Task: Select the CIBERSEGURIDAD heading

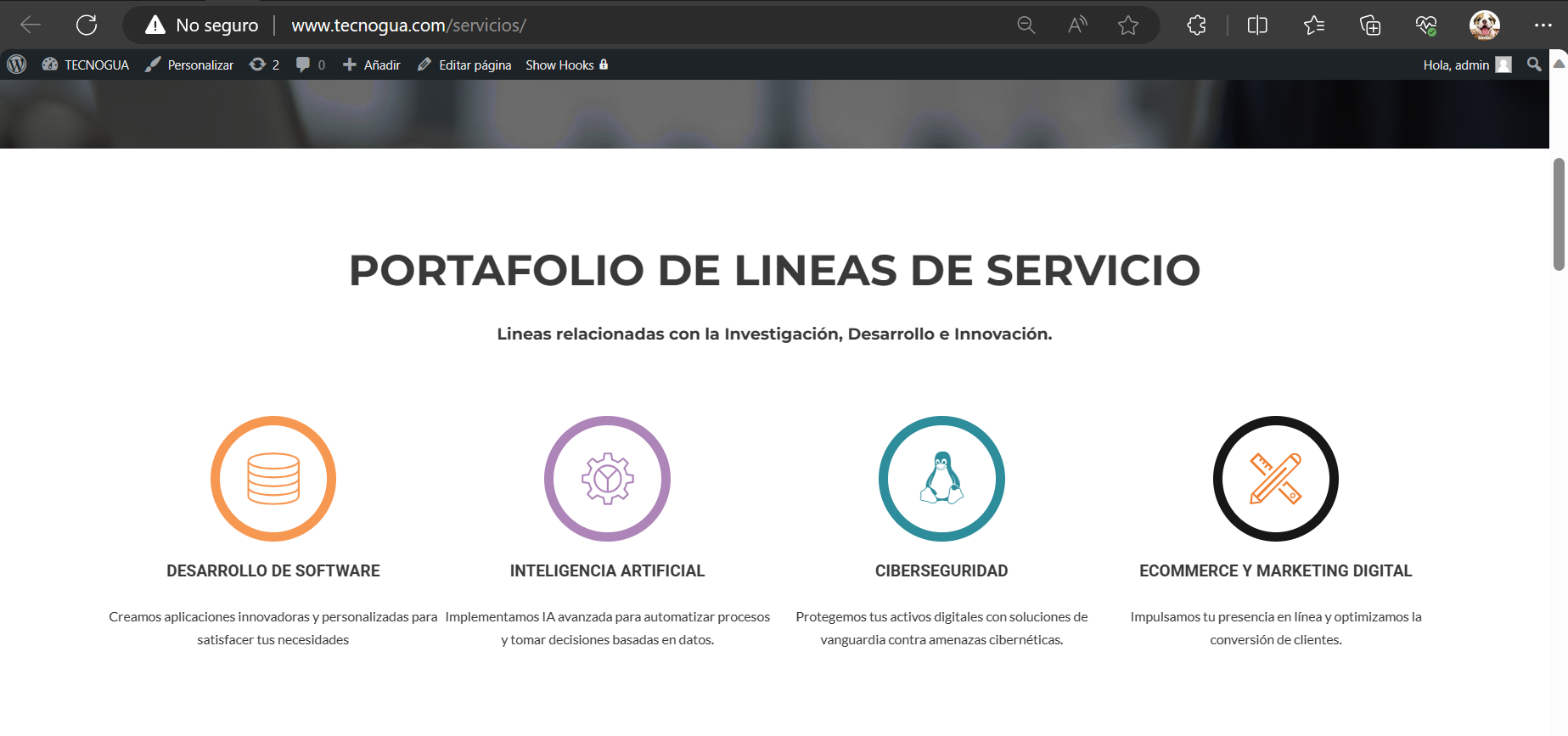Action: pos(941,571)
